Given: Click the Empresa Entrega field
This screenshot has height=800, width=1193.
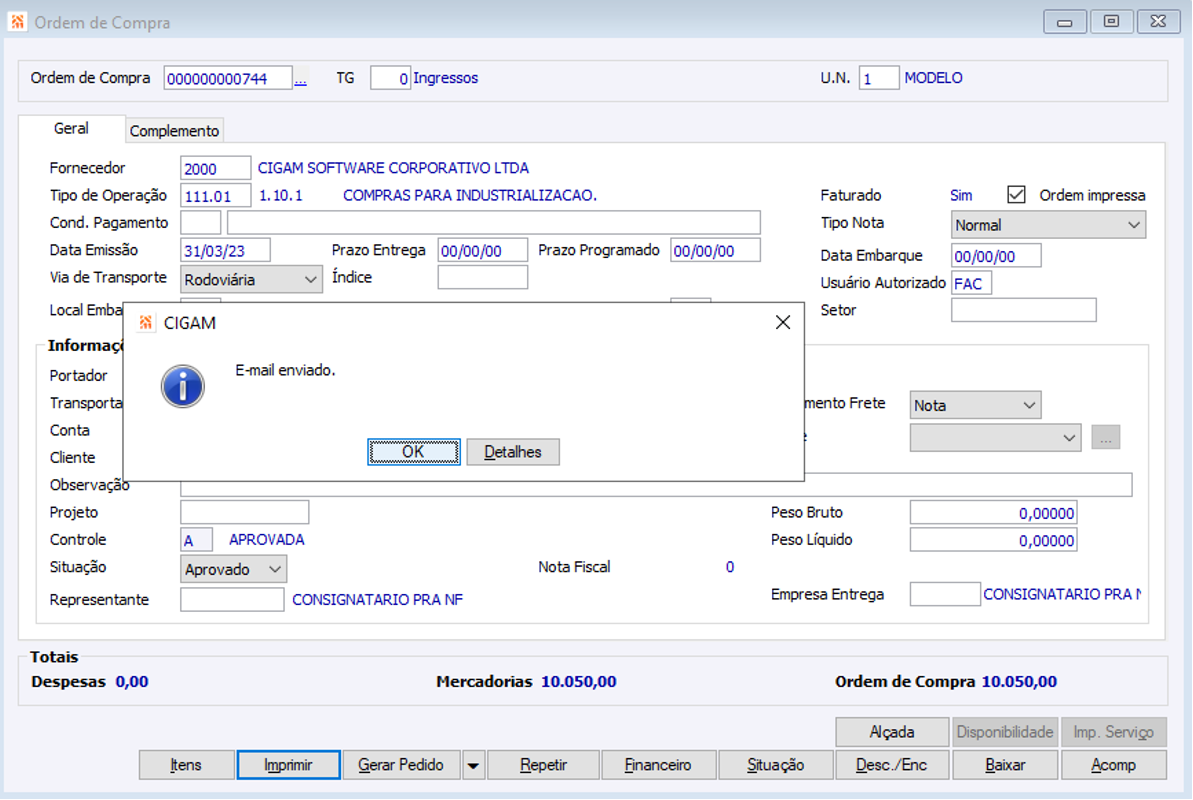Looking at the screenshot, I should 945,594.
